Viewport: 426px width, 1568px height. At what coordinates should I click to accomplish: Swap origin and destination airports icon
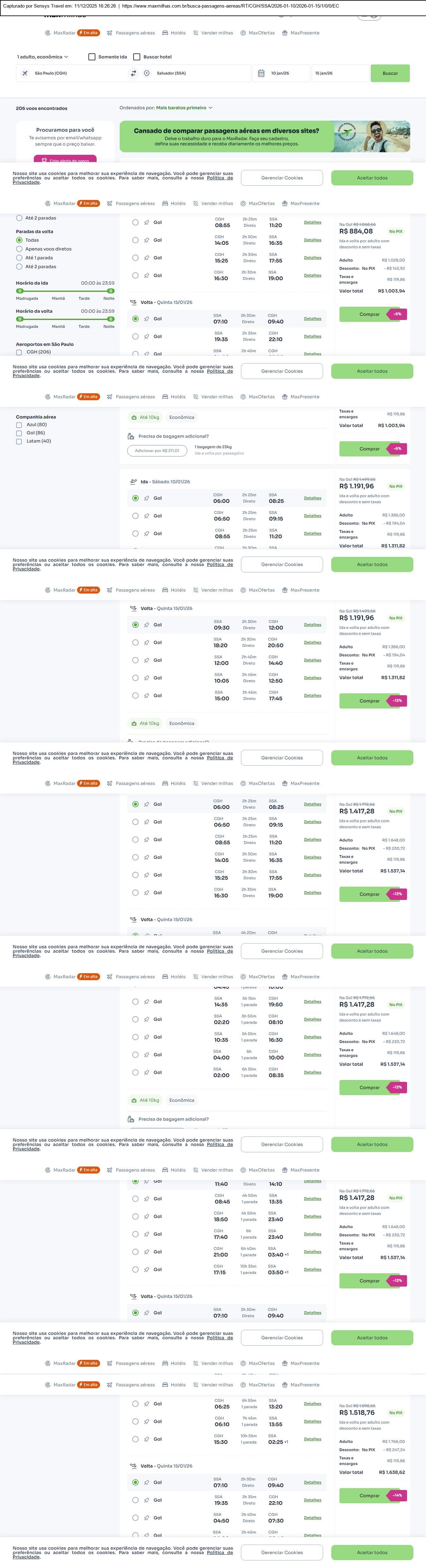pos(134,73)
